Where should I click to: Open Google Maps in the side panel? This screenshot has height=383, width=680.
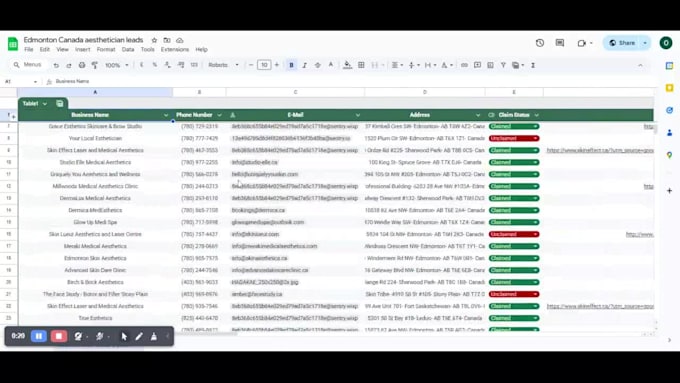(670, 155)
